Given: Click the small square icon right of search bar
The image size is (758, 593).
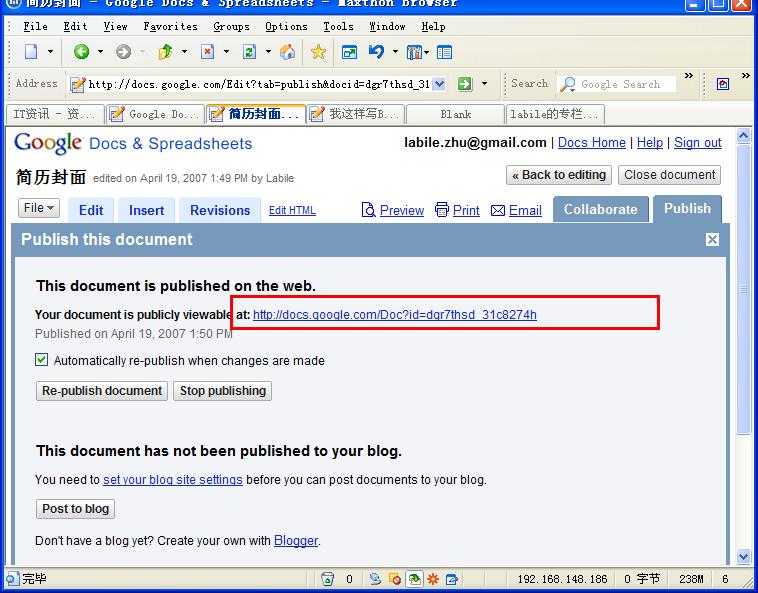Looking at the screenshot, I should pos(723,84).
